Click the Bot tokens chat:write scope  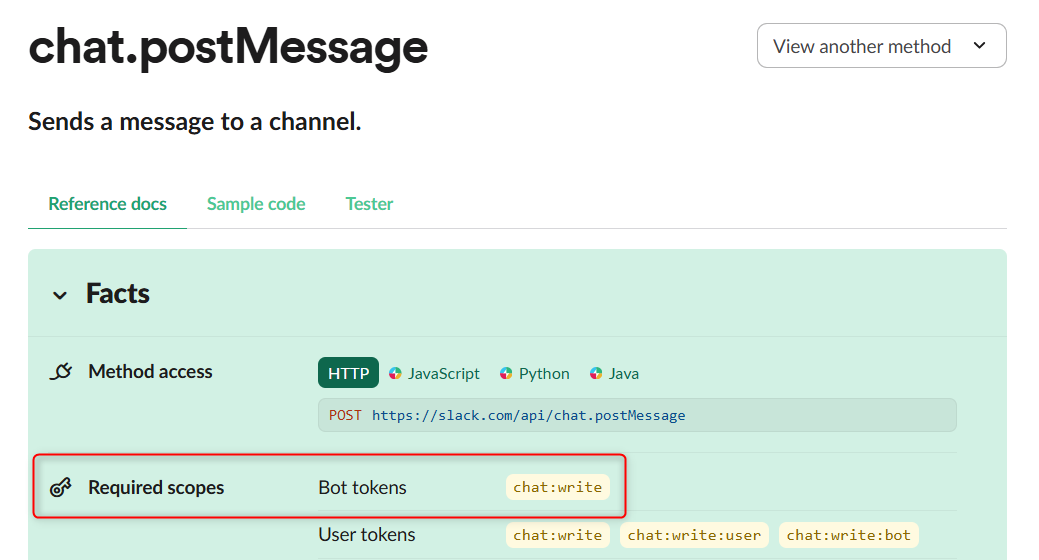coord(558,487)
